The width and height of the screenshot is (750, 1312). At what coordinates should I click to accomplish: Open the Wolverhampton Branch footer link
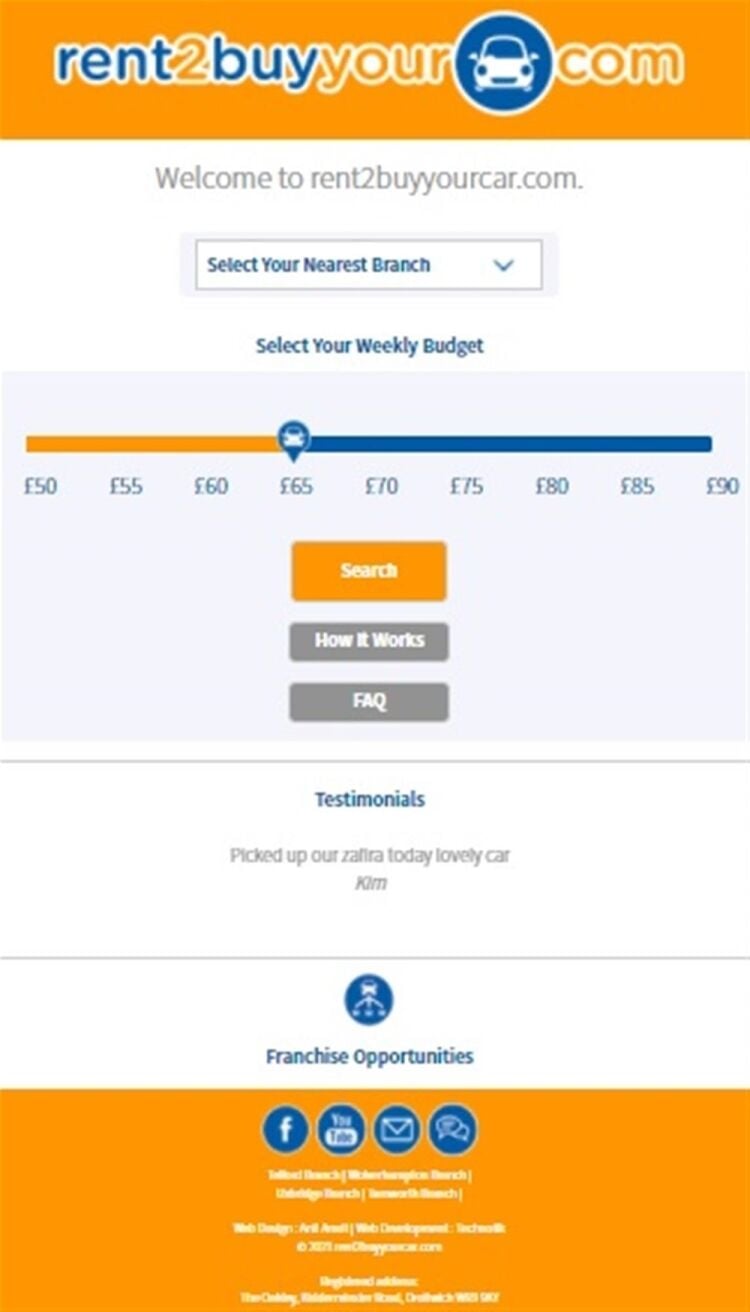coord(408,1176)
